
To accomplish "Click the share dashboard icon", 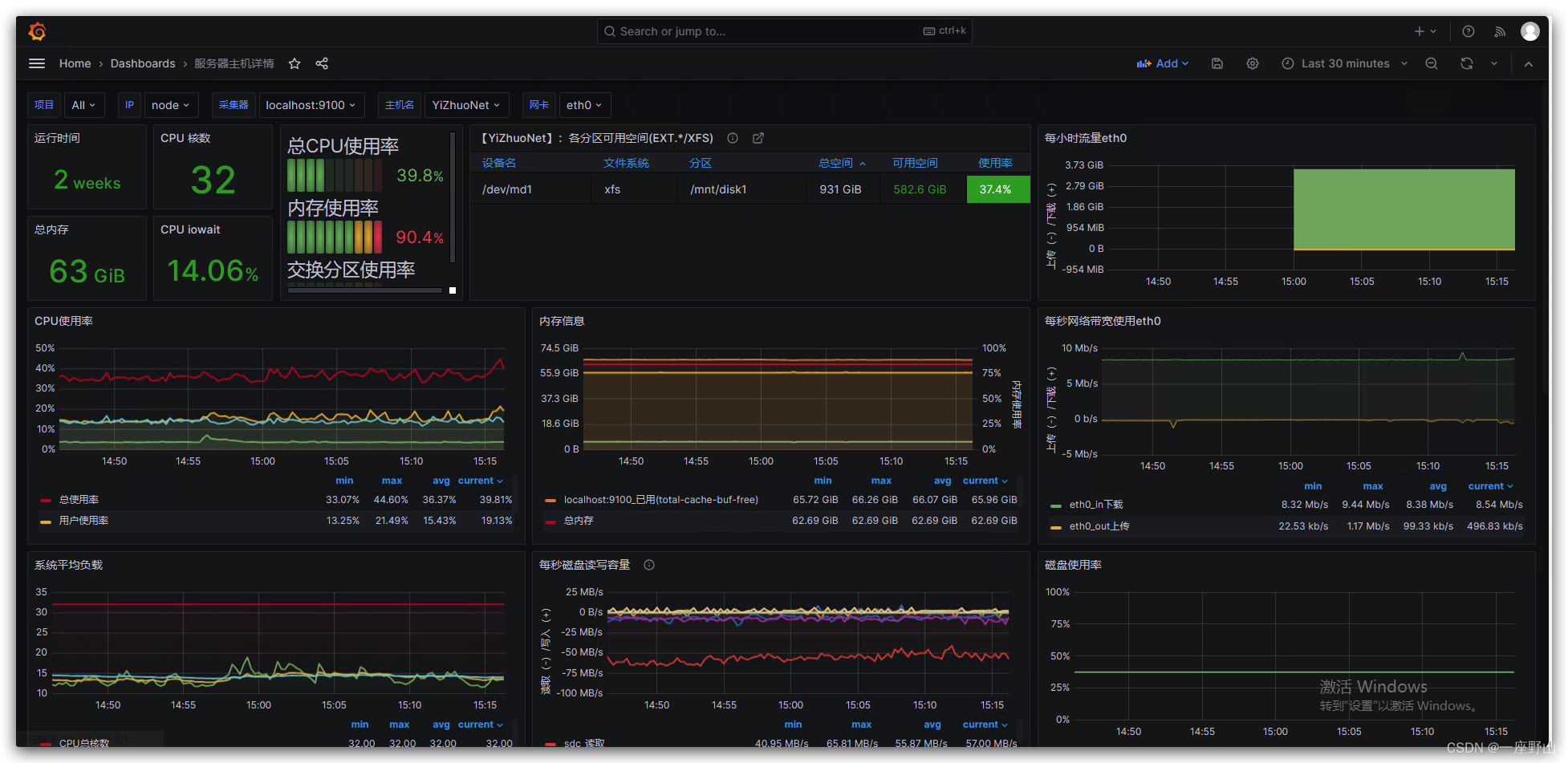I will (322, 63).
